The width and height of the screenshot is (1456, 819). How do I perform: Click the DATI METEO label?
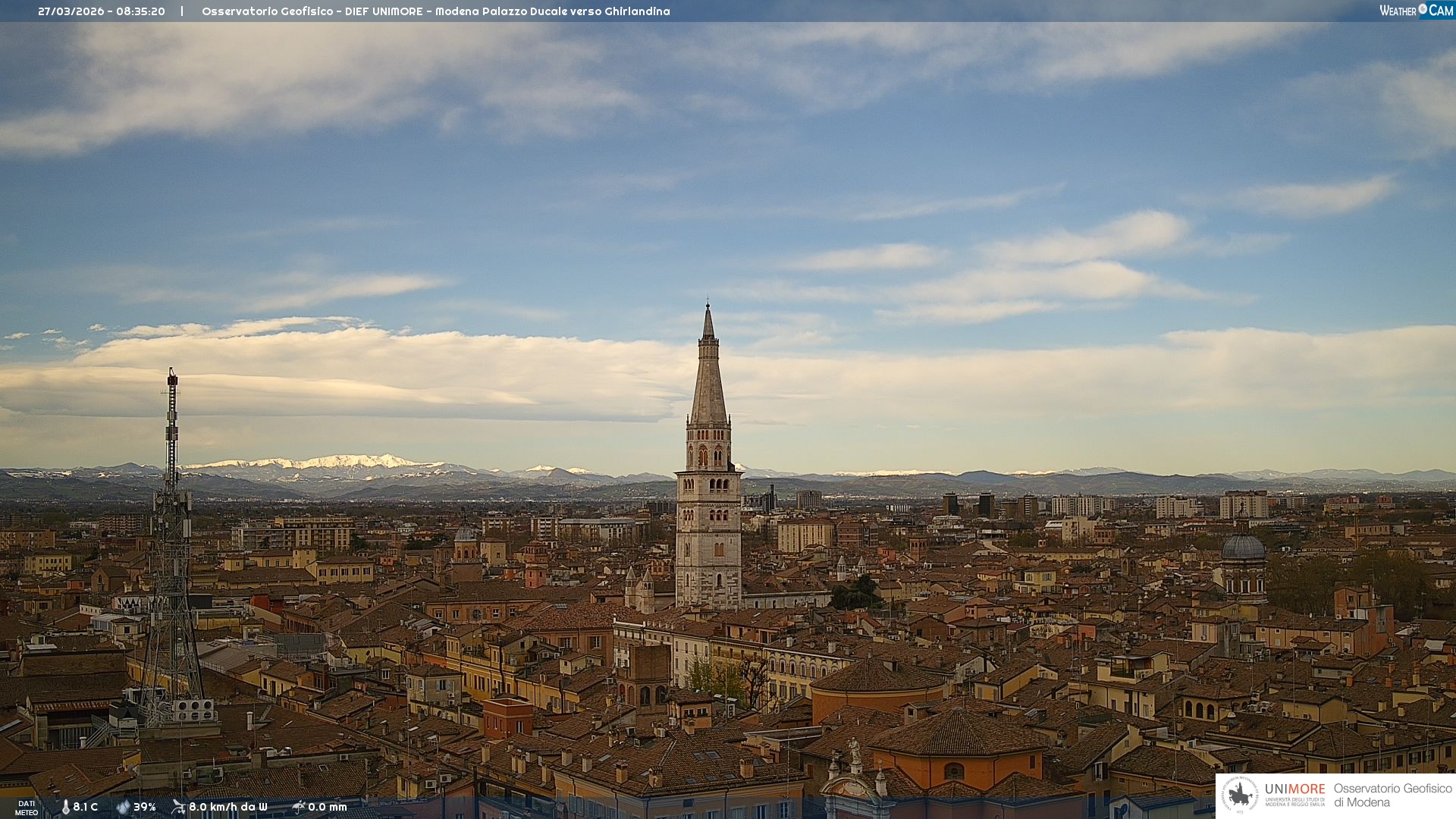pyautogui.click(x=27, y=808)
